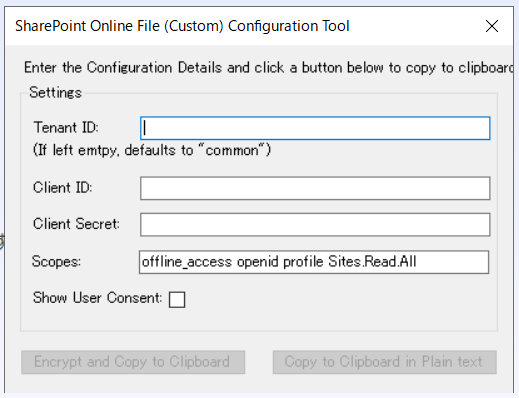The width and height of the screenshot is (519, 398).
Task: Select the Client Secret input box
Action: click(315, 225)
